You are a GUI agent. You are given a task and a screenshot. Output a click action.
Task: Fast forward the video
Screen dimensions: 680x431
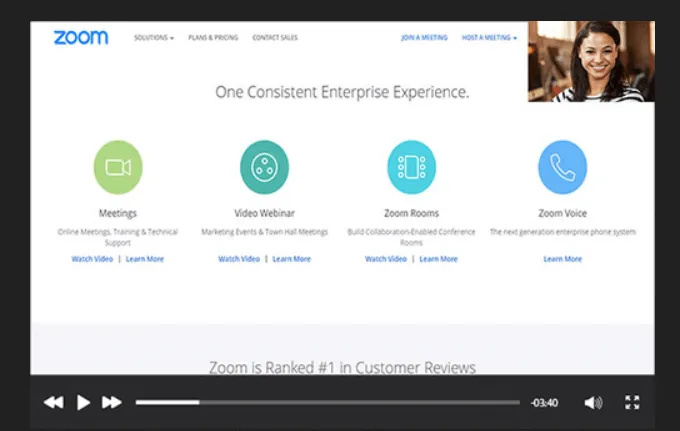tap(112, 402)
